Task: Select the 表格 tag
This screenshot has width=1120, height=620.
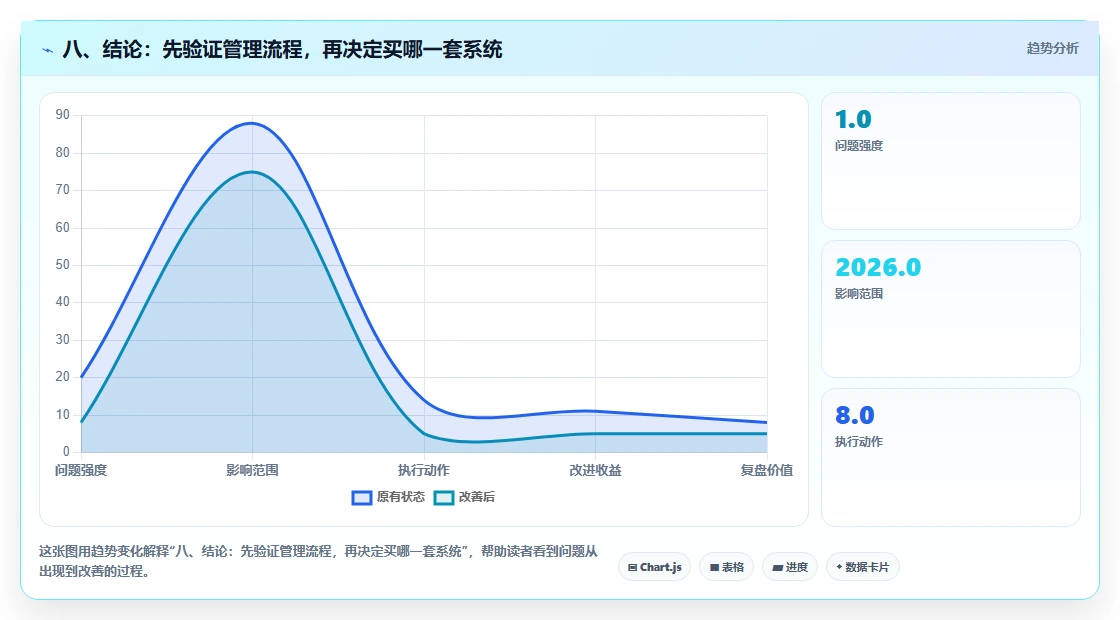Action: [726, 567]
